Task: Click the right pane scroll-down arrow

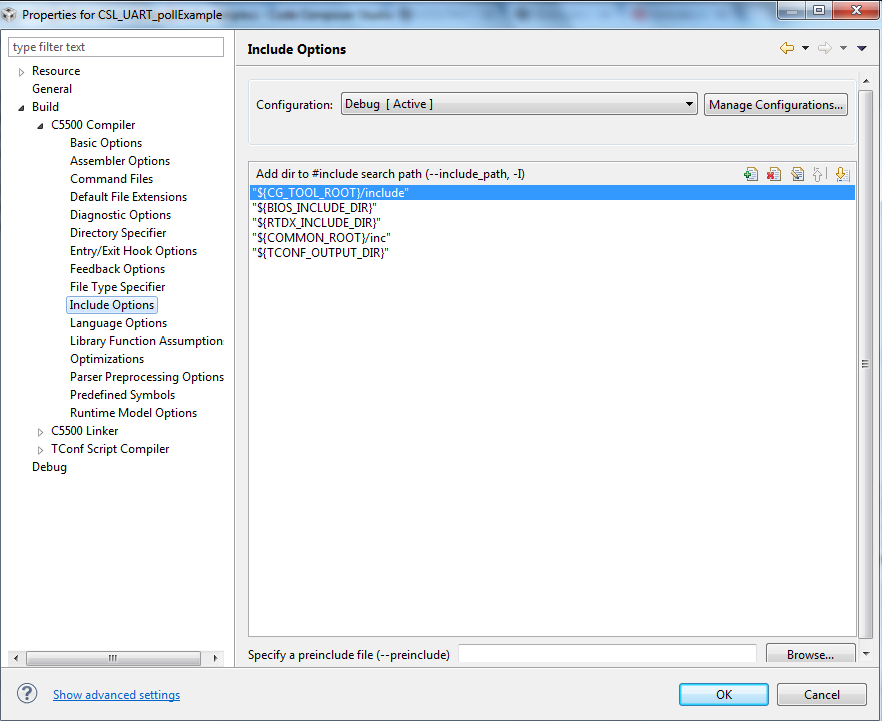Action: [x=866, y=654]
